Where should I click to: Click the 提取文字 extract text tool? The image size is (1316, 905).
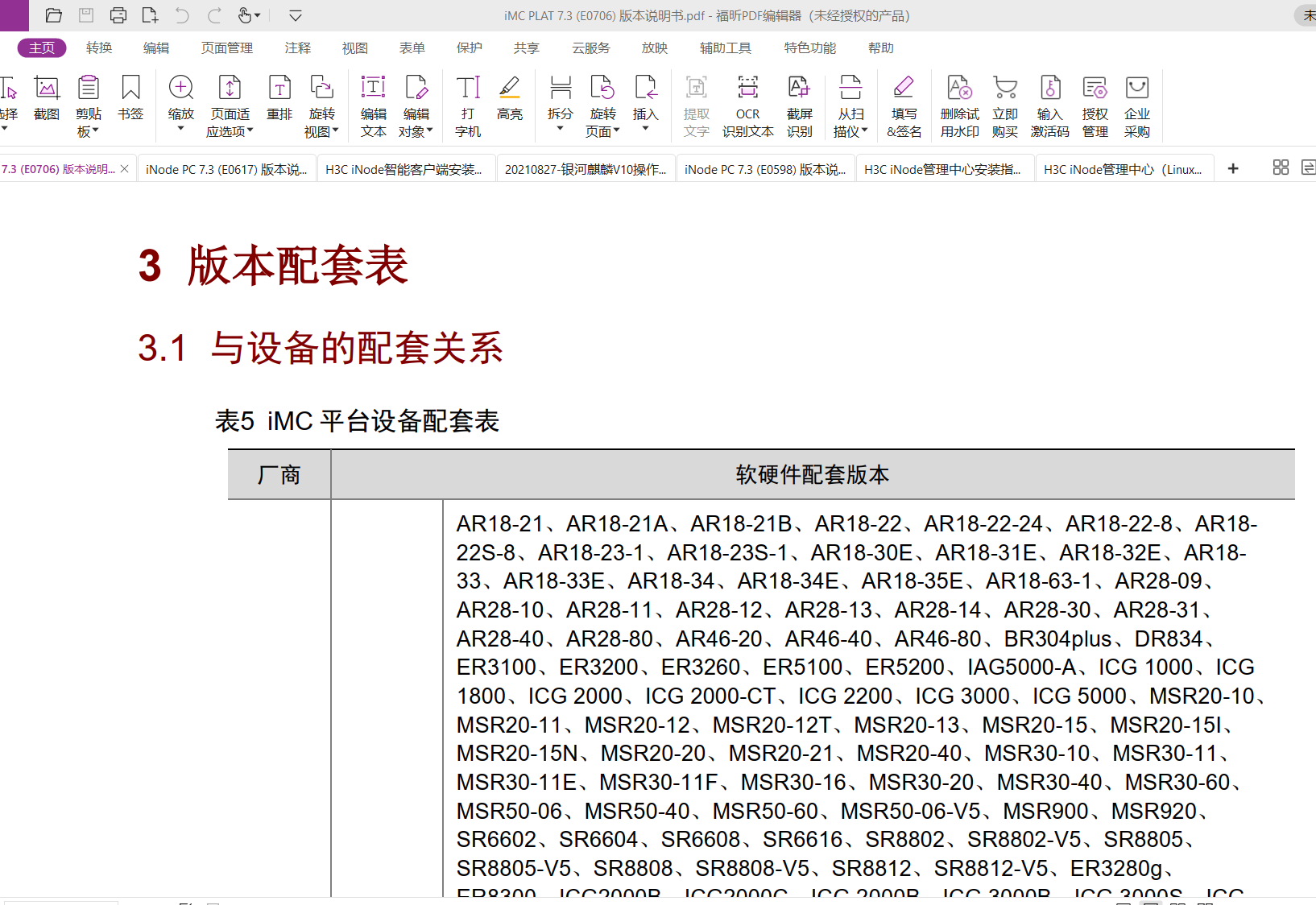coord(697,106)
